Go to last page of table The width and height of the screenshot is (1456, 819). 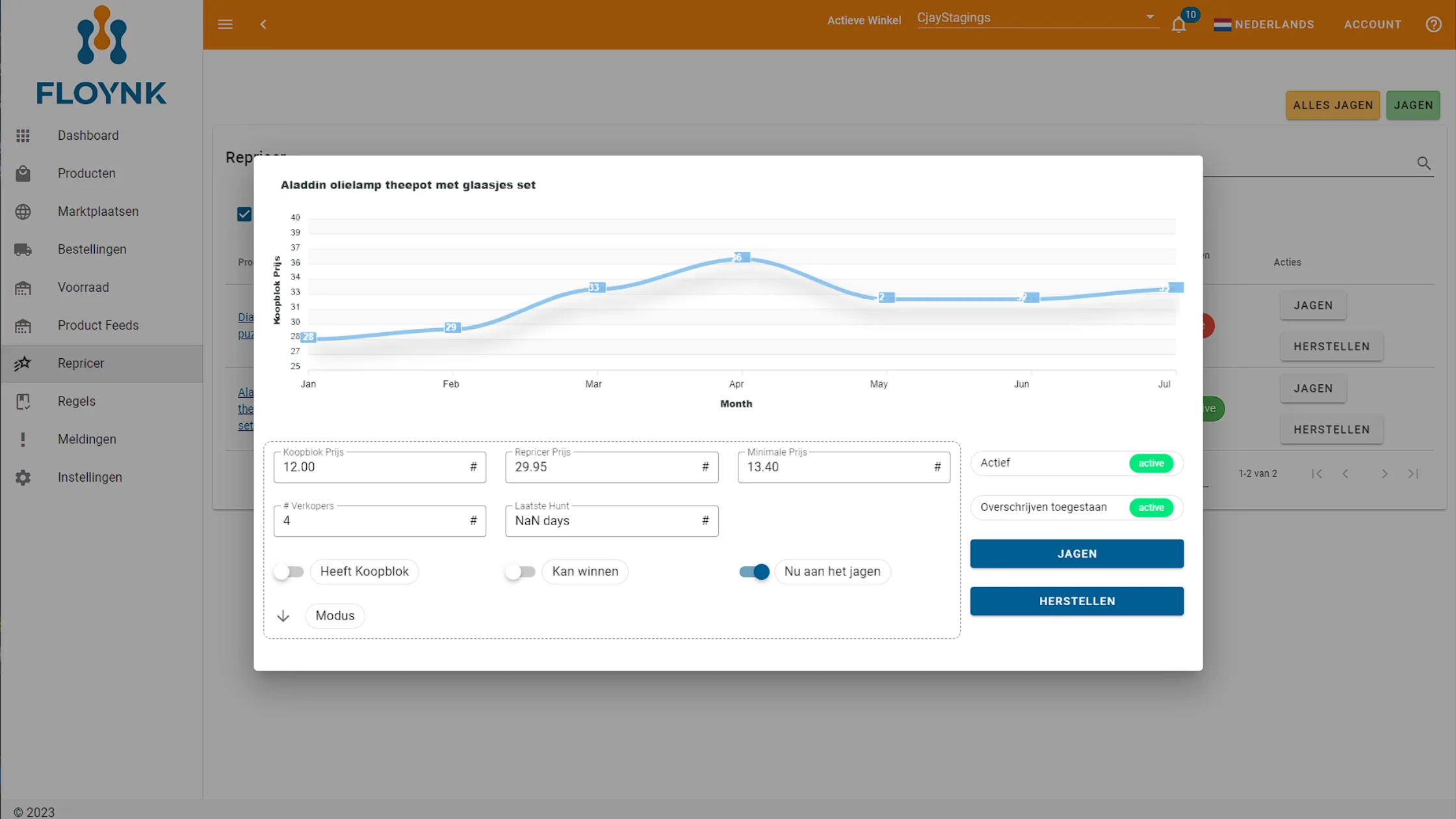click(x=1413, y=474)
